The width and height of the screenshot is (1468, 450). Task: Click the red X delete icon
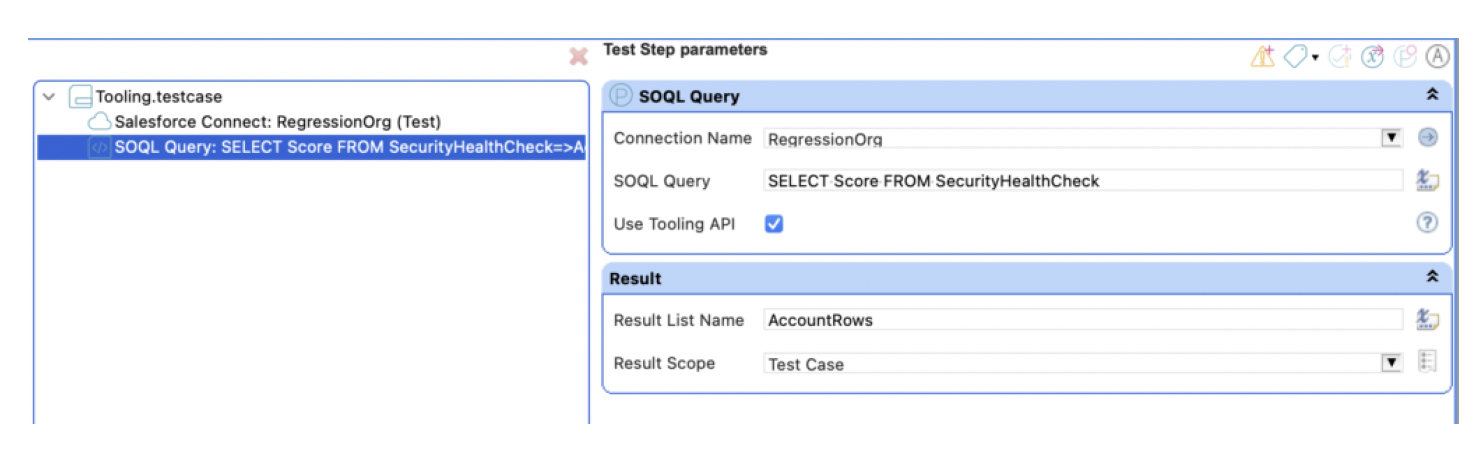point(578,57)
